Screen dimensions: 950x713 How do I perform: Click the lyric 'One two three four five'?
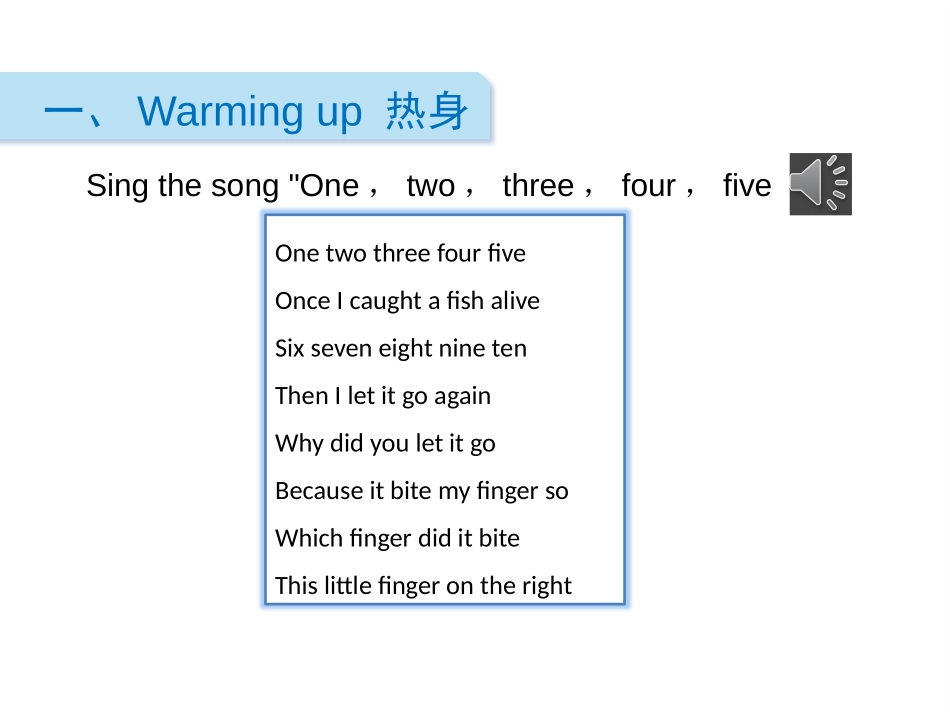pyautogui.click(x=400, y=253)
